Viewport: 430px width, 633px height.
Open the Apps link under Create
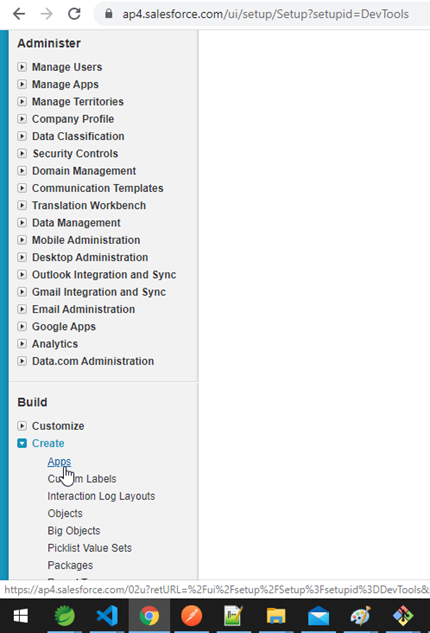click(59, 461)
